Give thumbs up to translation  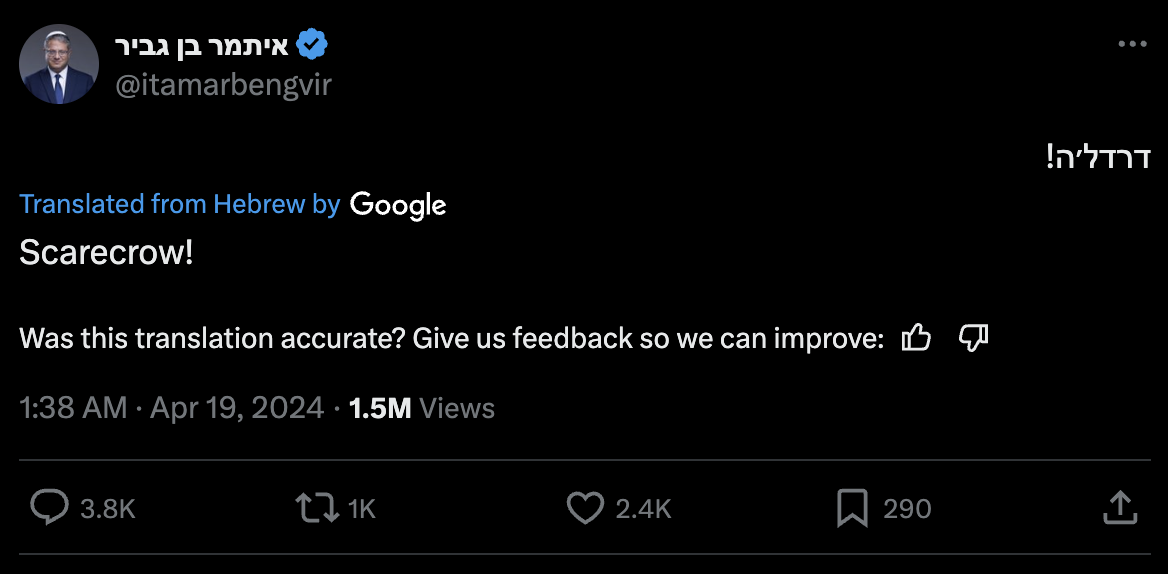[x=916, y=339]
